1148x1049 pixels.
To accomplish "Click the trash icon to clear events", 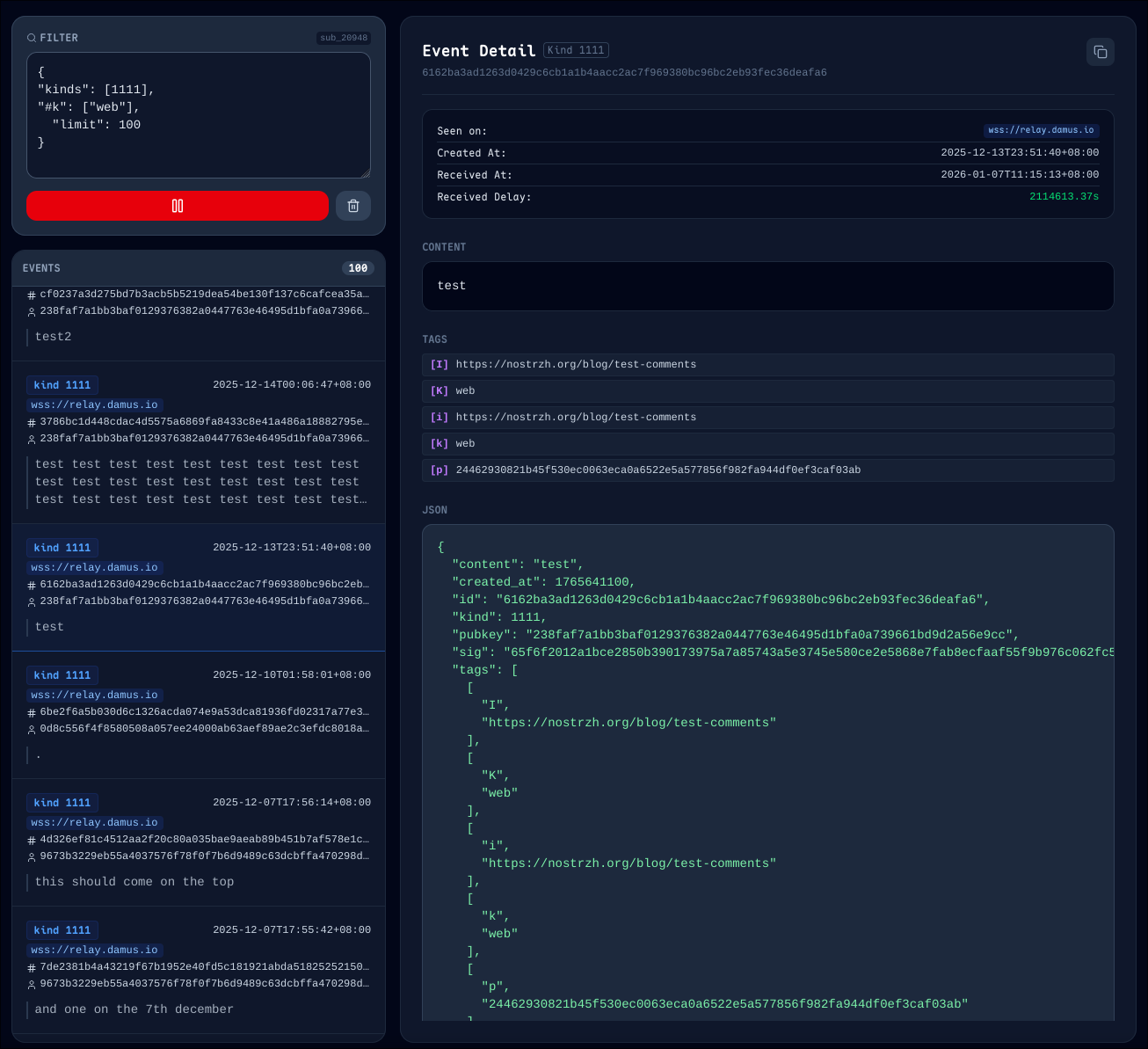I will (x=353, y=206).
